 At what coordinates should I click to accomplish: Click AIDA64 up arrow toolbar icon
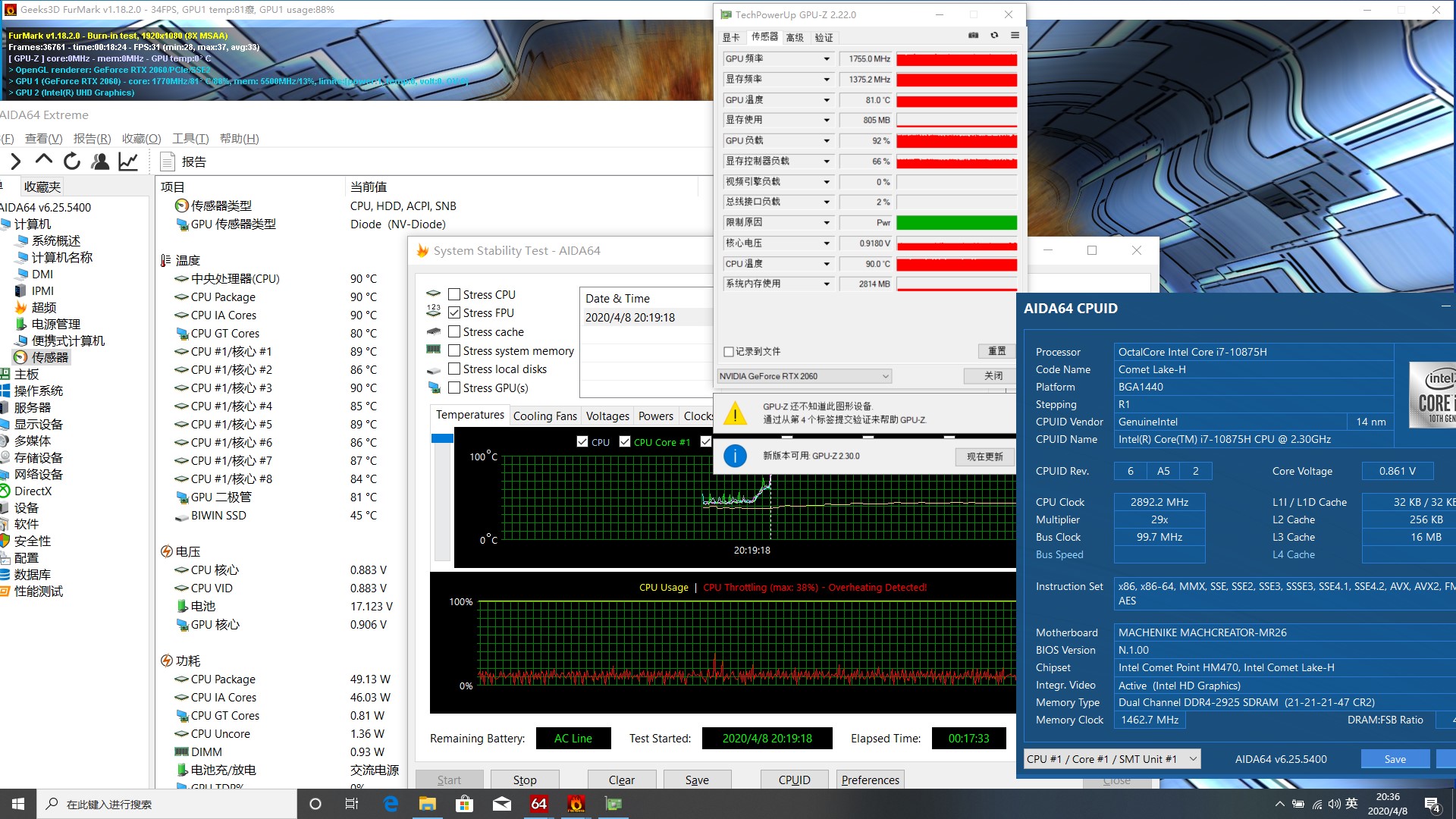(44, 161)
